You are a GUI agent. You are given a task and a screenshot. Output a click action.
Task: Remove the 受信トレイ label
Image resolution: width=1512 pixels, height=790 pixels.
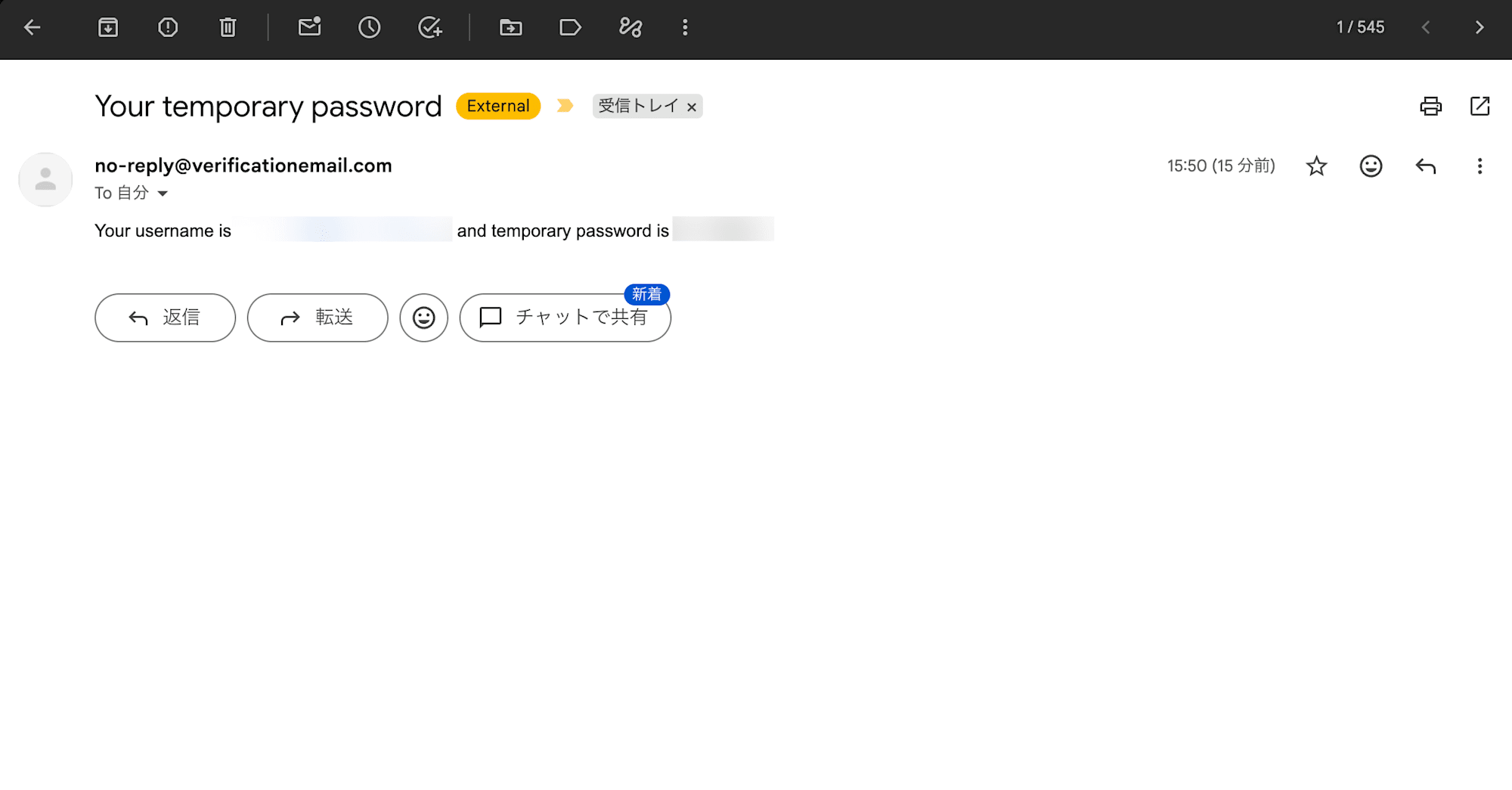coord(691,107)
